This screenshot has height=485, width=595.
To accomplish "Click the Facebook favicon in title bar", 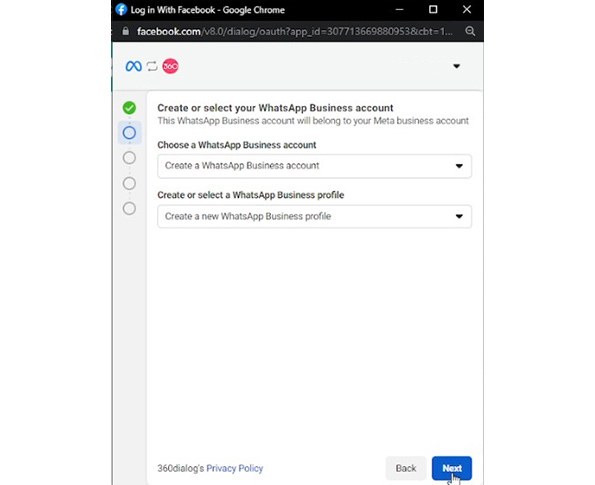I will (121, 10).
